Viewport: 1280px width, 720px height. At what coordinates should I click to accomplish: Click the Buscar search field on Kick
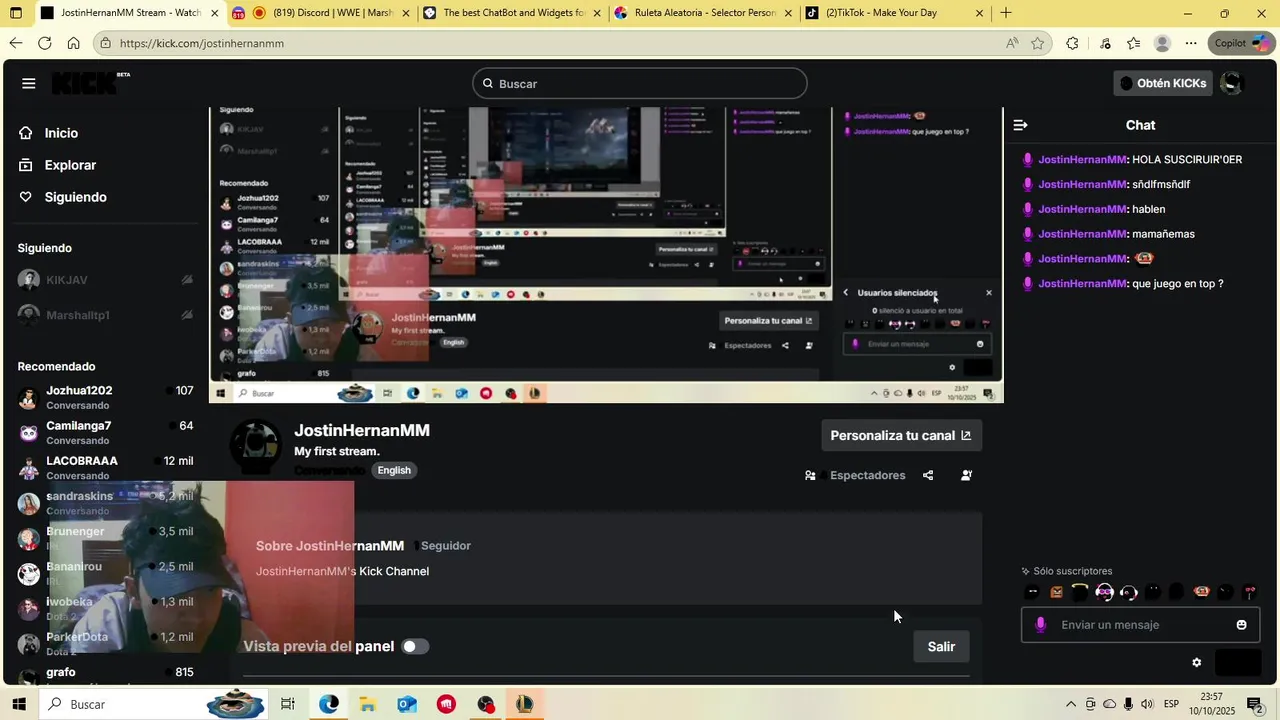(640, 84)
